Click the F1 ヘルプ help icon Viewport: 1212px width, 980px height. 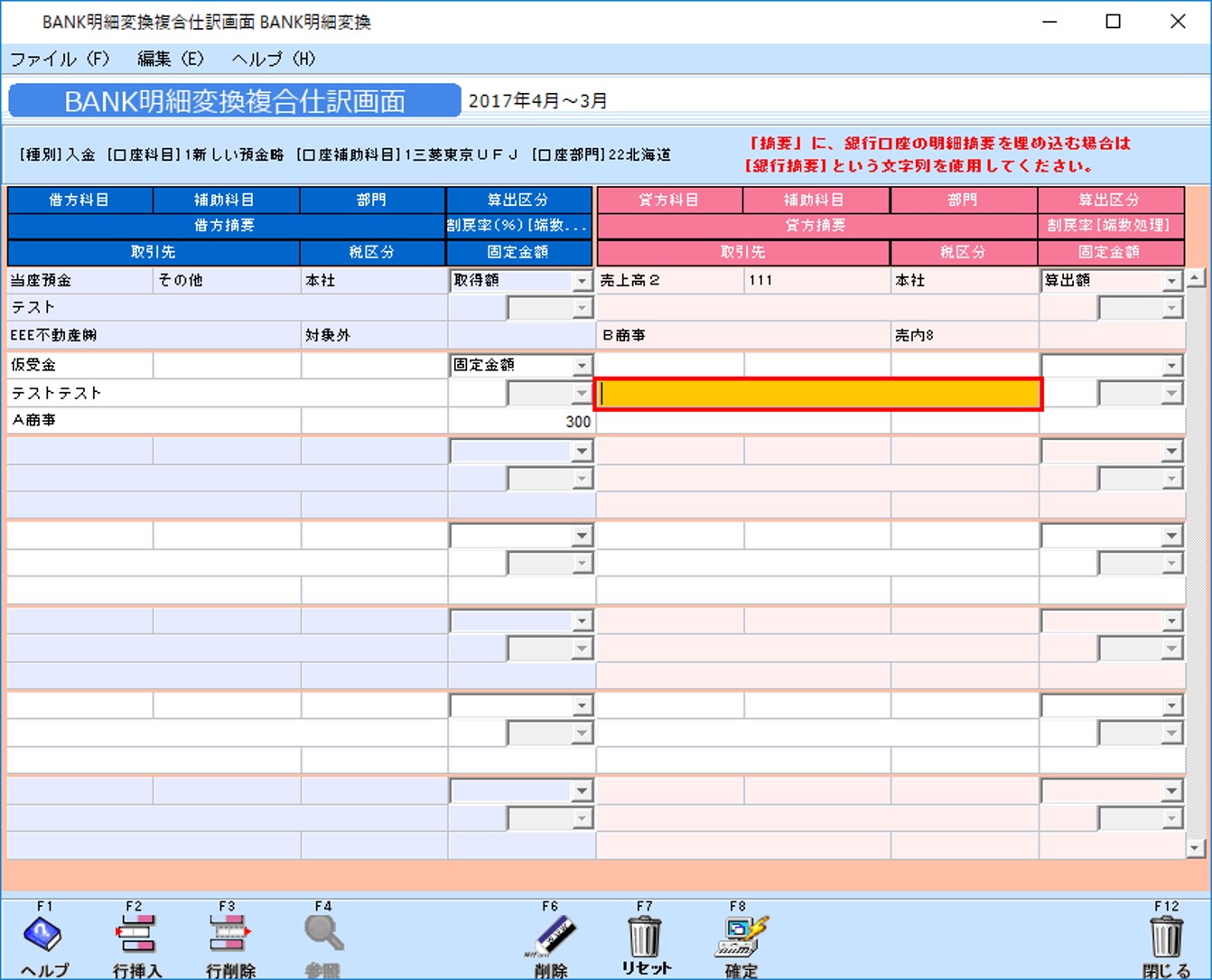coord(42,939)
